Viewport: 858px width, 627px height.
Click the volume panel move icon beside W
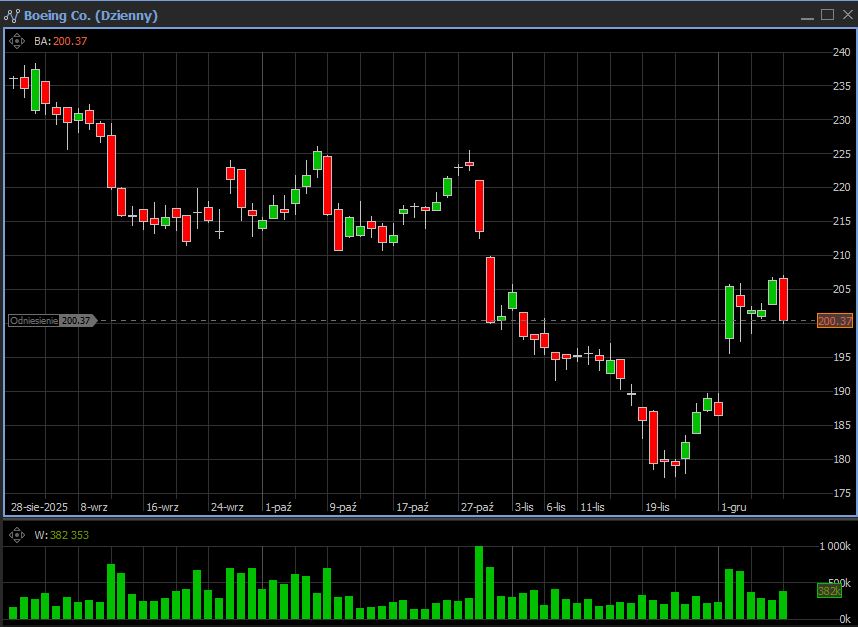click(x=17, y=535)
